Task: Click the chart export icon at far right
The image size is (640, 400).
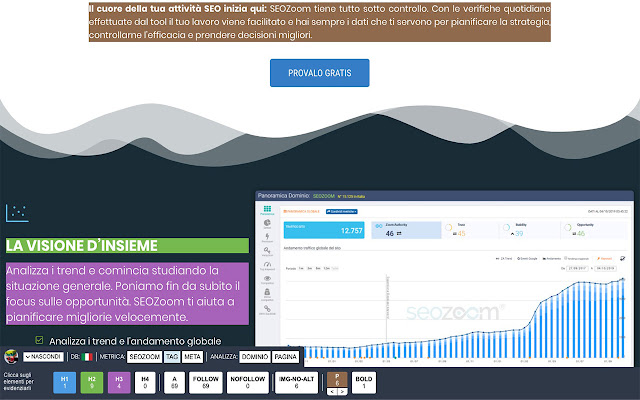Action: pyautogui.click(x=622, y=258)
